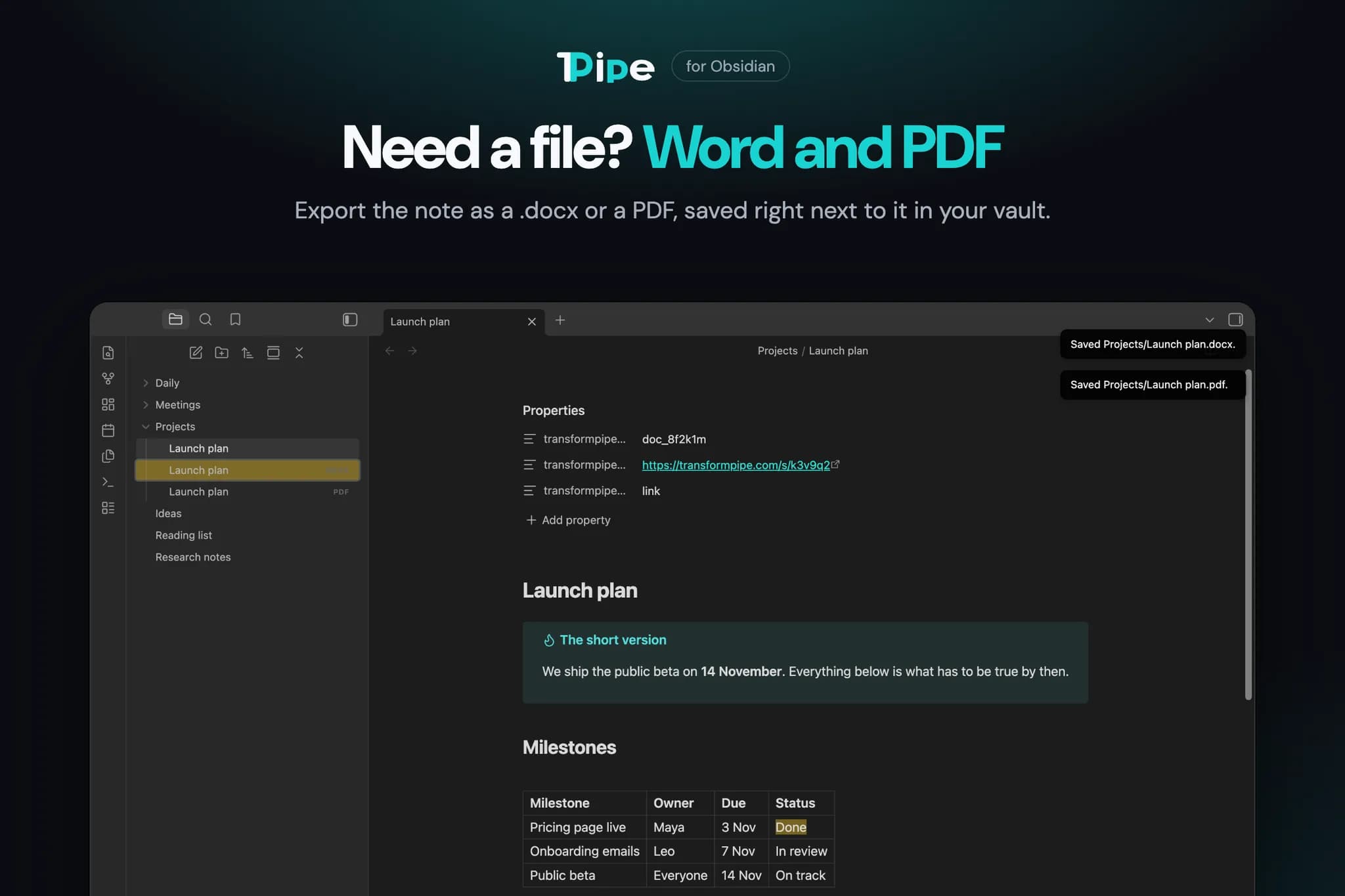Expand the Daily folder
The image size is (1345, 896).
tap(248, 383)
